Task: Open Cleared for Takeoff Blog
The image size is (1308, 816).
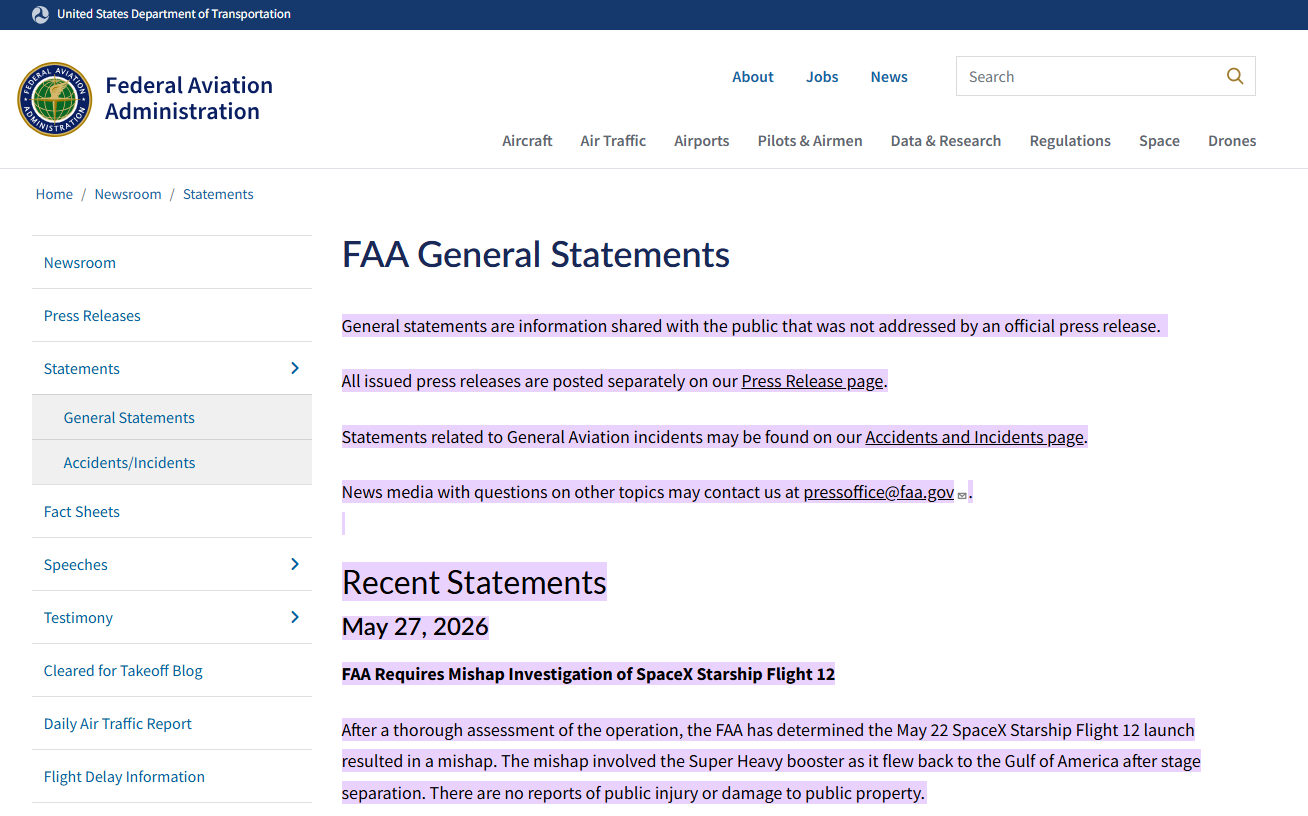Action: [x=123, y=670]
